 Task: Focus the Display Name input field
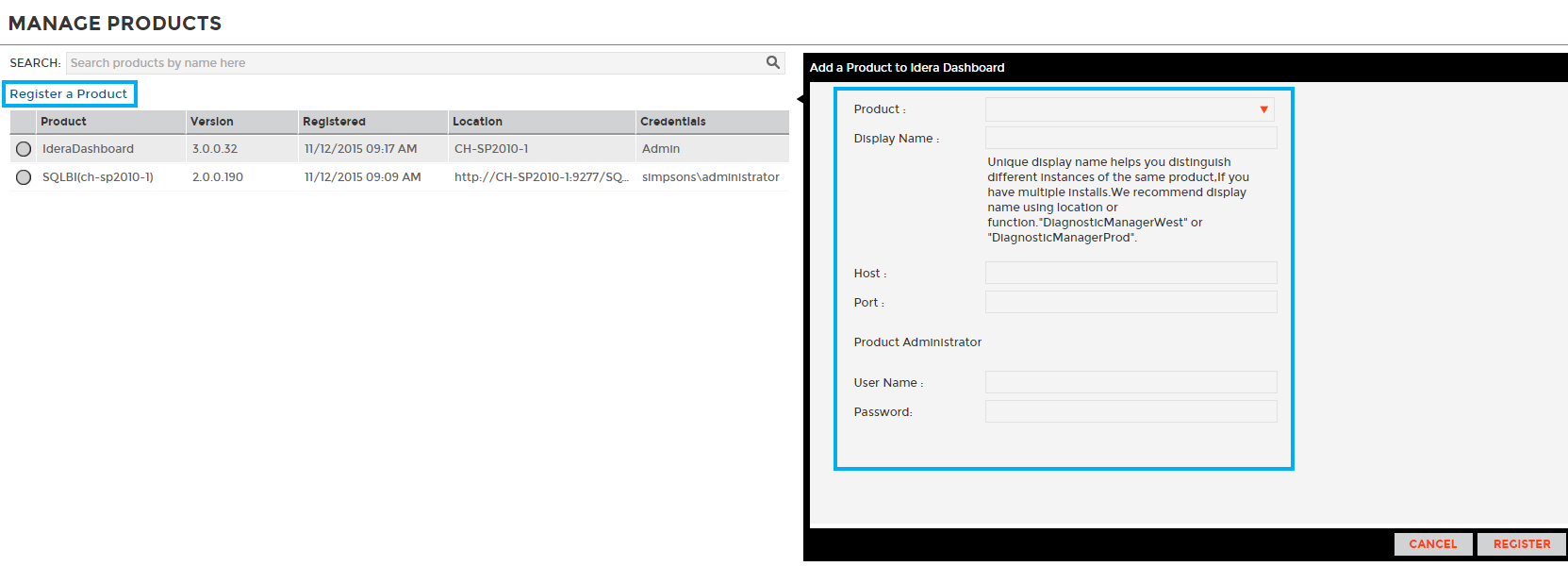tap(1131, 138)
